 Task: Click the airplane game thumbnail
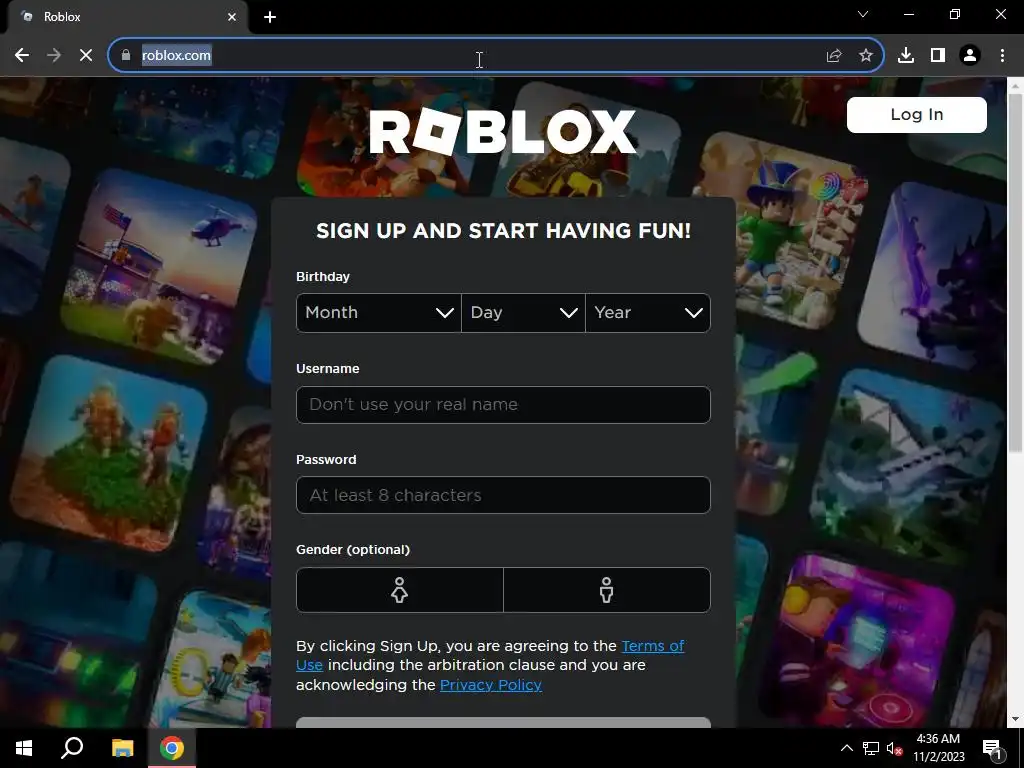pos(908,466)
